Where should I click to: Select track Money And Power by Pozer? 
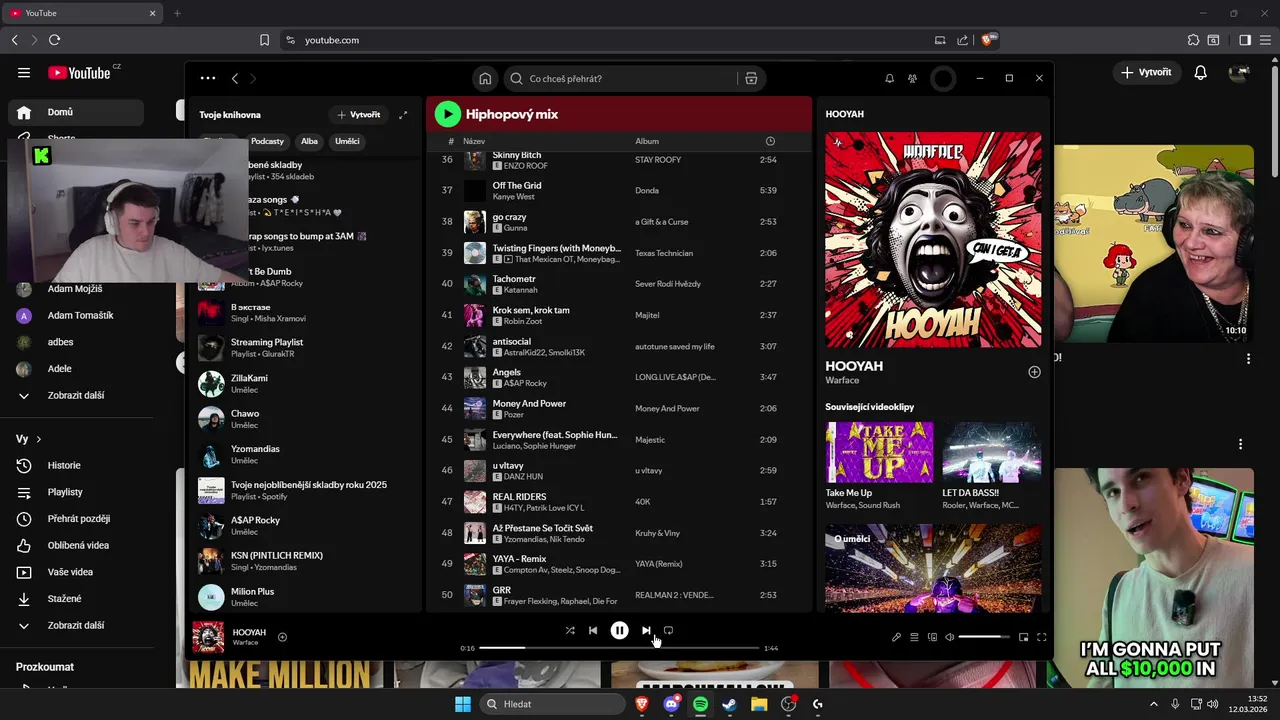click(x=619, y=408)
